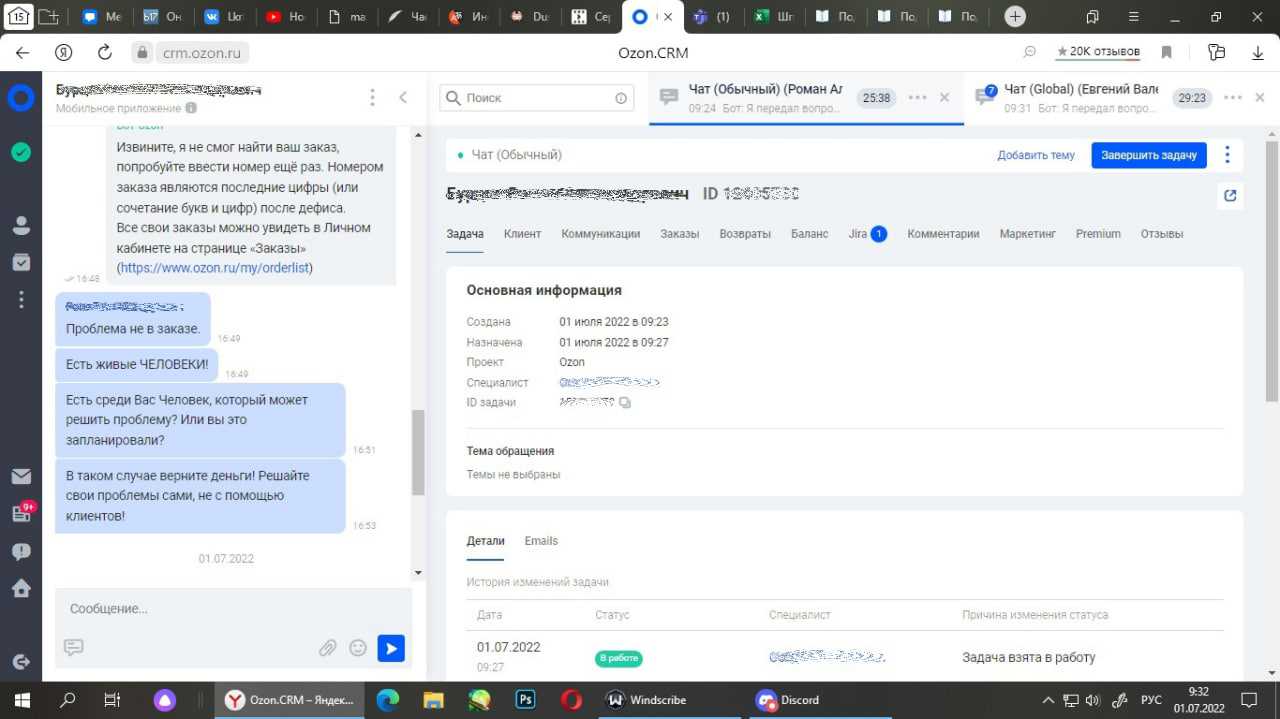Viewport: 1280px width, 719px height.
Task: Select the Premium tab
Action: pyautogui.click(x=1098, y=234)
